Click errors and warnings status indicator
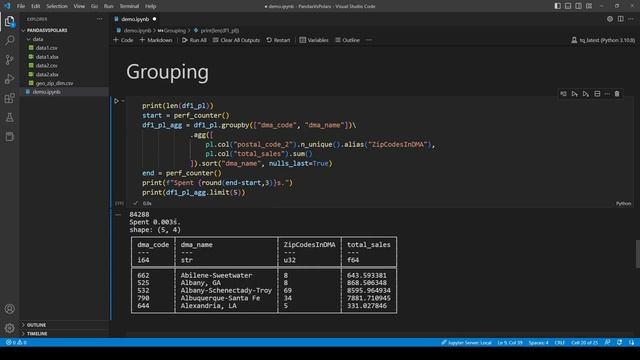This screenshot has height=360, width=640. (16, 342)
